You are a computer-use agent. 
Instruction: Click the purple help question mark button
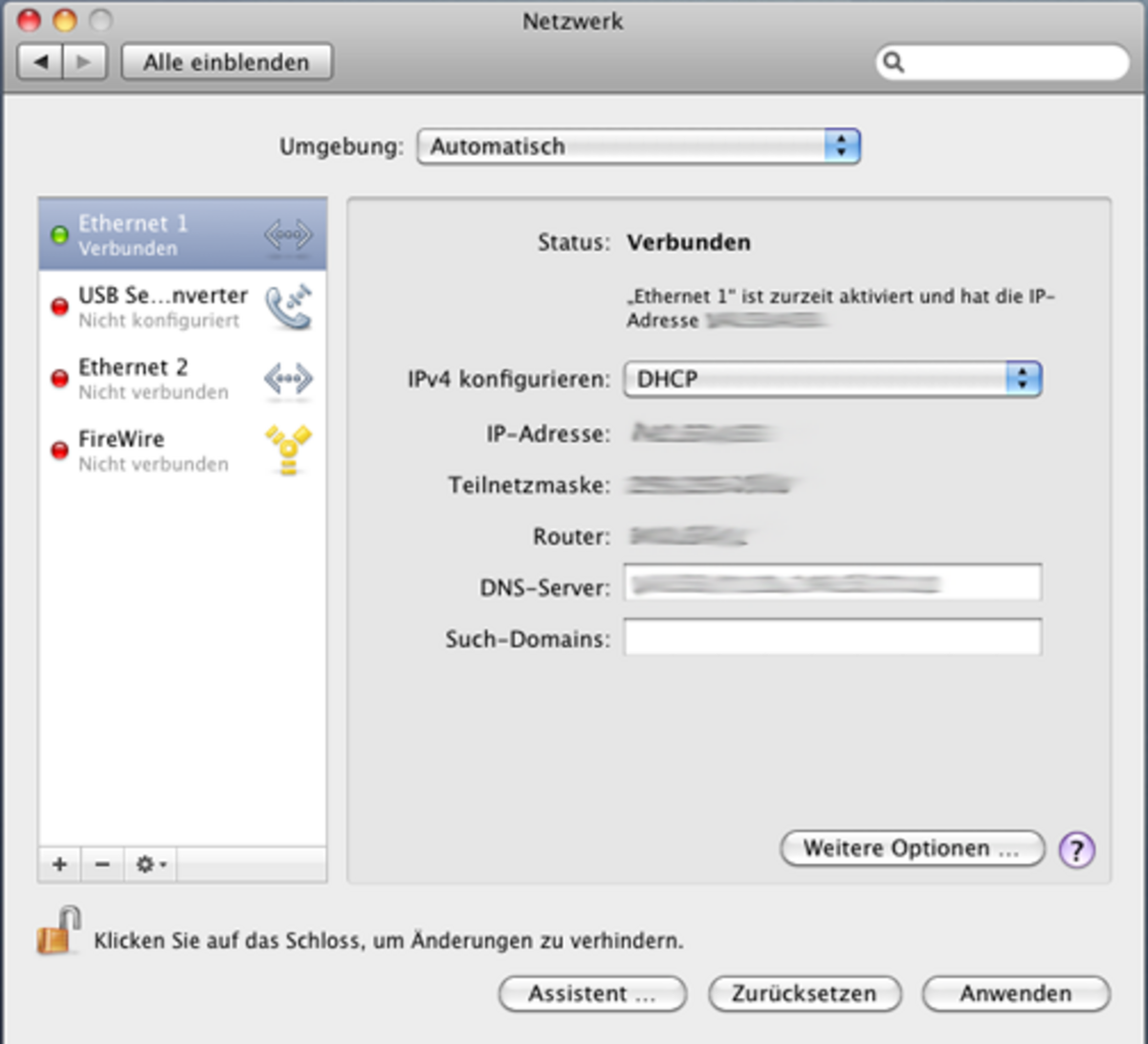pos(1076,850)
